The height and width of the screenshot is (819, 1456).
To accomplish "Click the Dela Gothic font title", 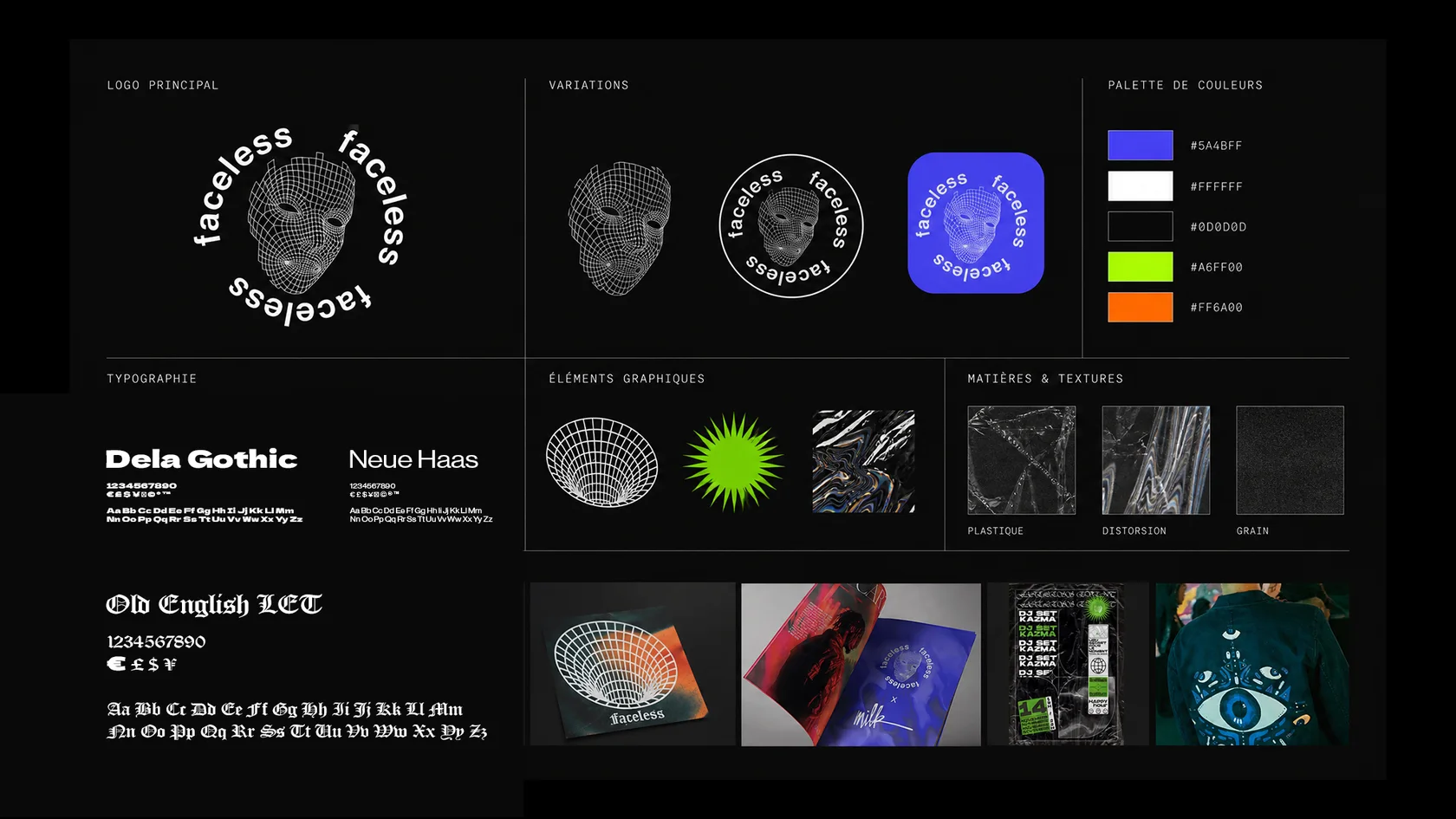I will coord(201,459).
